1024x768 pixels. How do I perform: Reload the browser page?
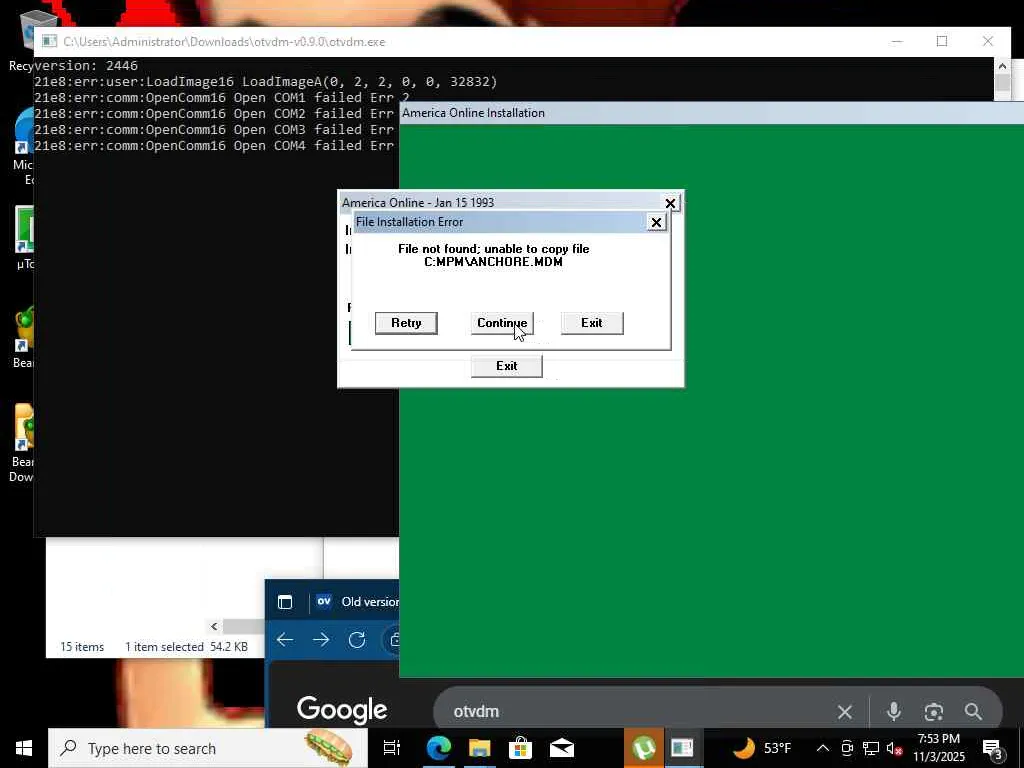[x=357, y=639]
